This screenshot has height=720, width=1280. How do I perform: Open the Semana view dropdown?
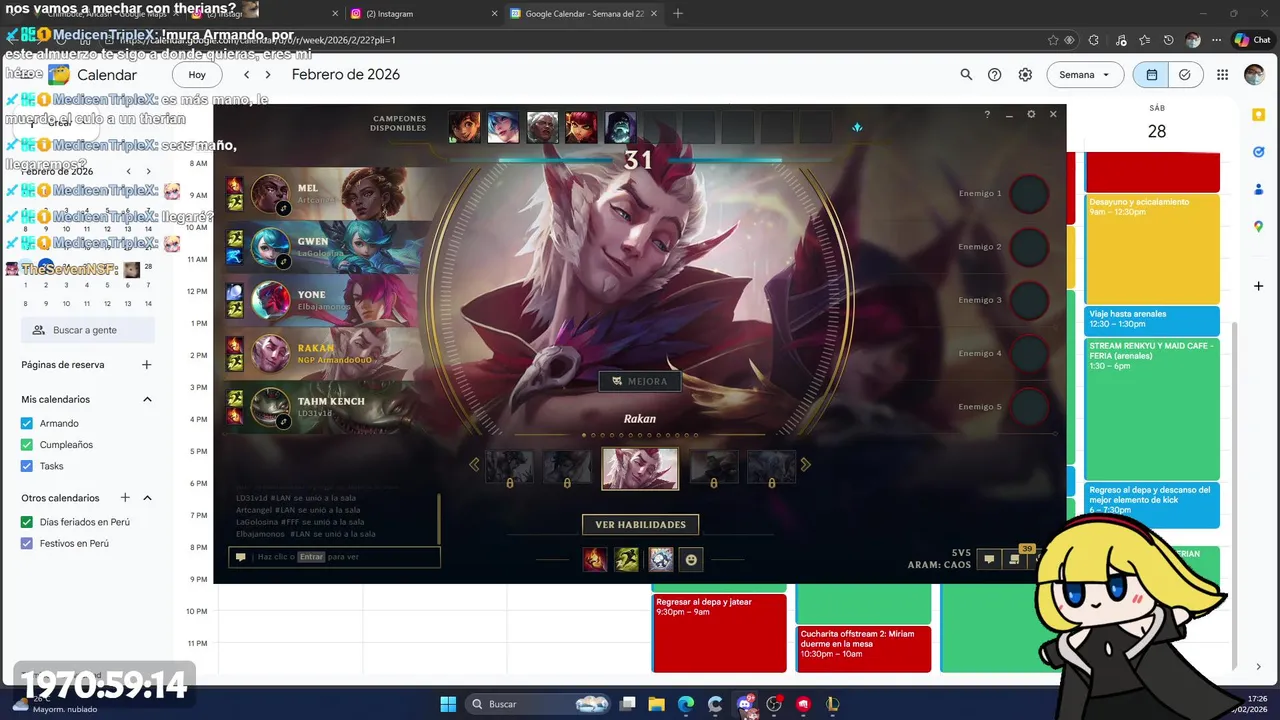coord(1085,75)
